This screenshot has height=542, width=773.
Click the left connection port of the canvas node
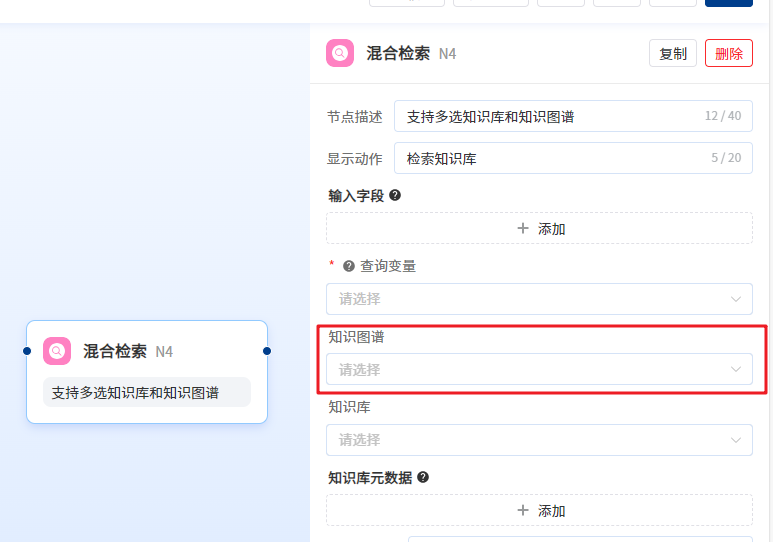[x=27, y=351]
